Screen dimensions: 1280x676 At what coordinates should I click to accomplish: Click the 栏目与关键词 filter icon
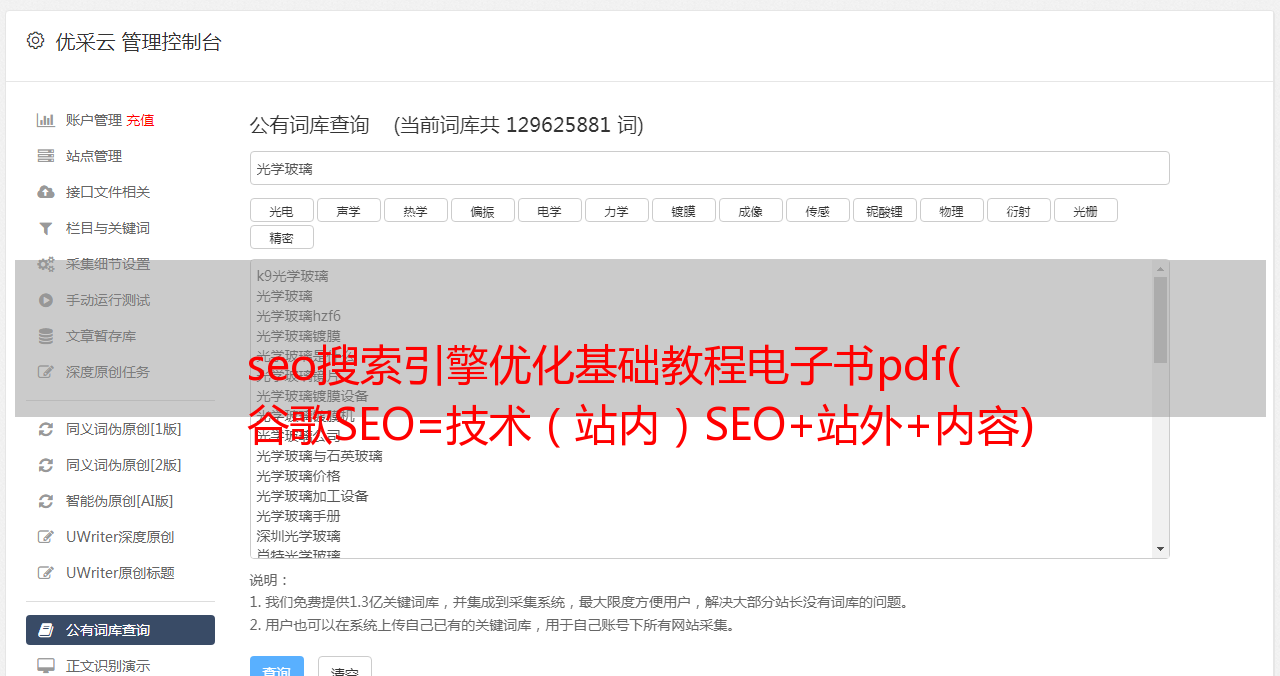coord(46,228)
